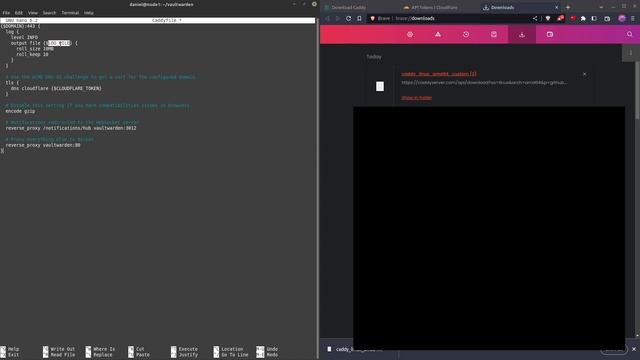
Task: Click the highlighted LOG_FILE text in nano
Action: tap(59, 43)
